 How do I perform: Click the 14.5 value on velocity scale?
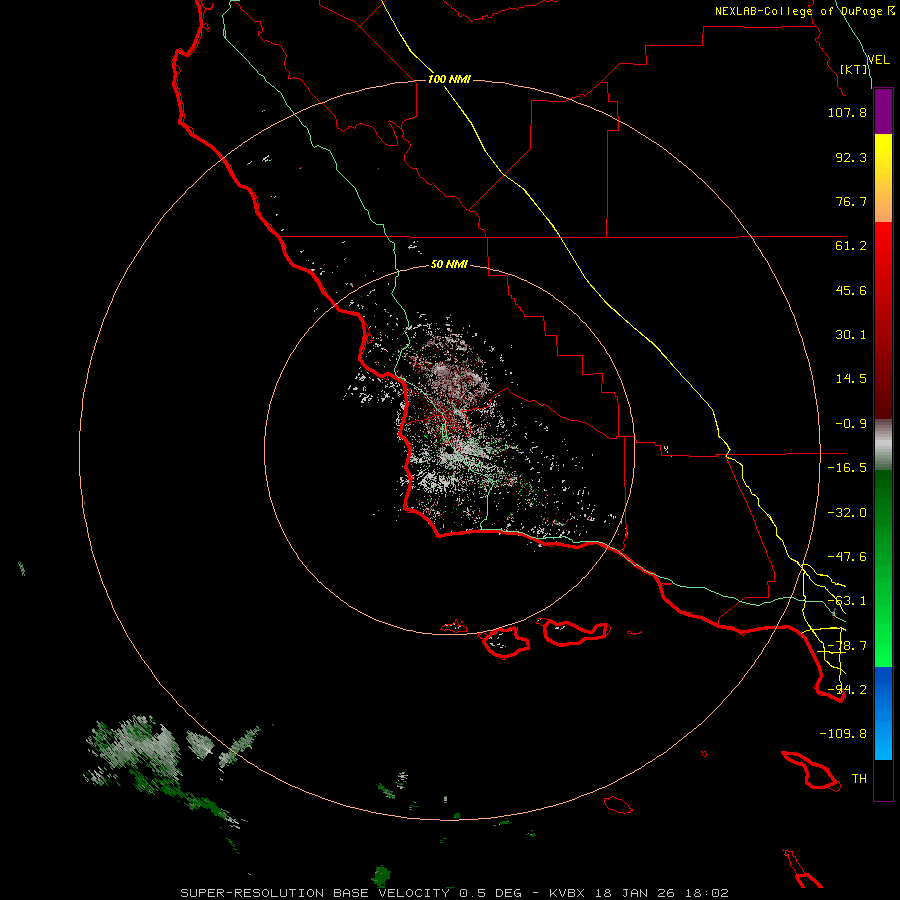(x=851, y=379)
